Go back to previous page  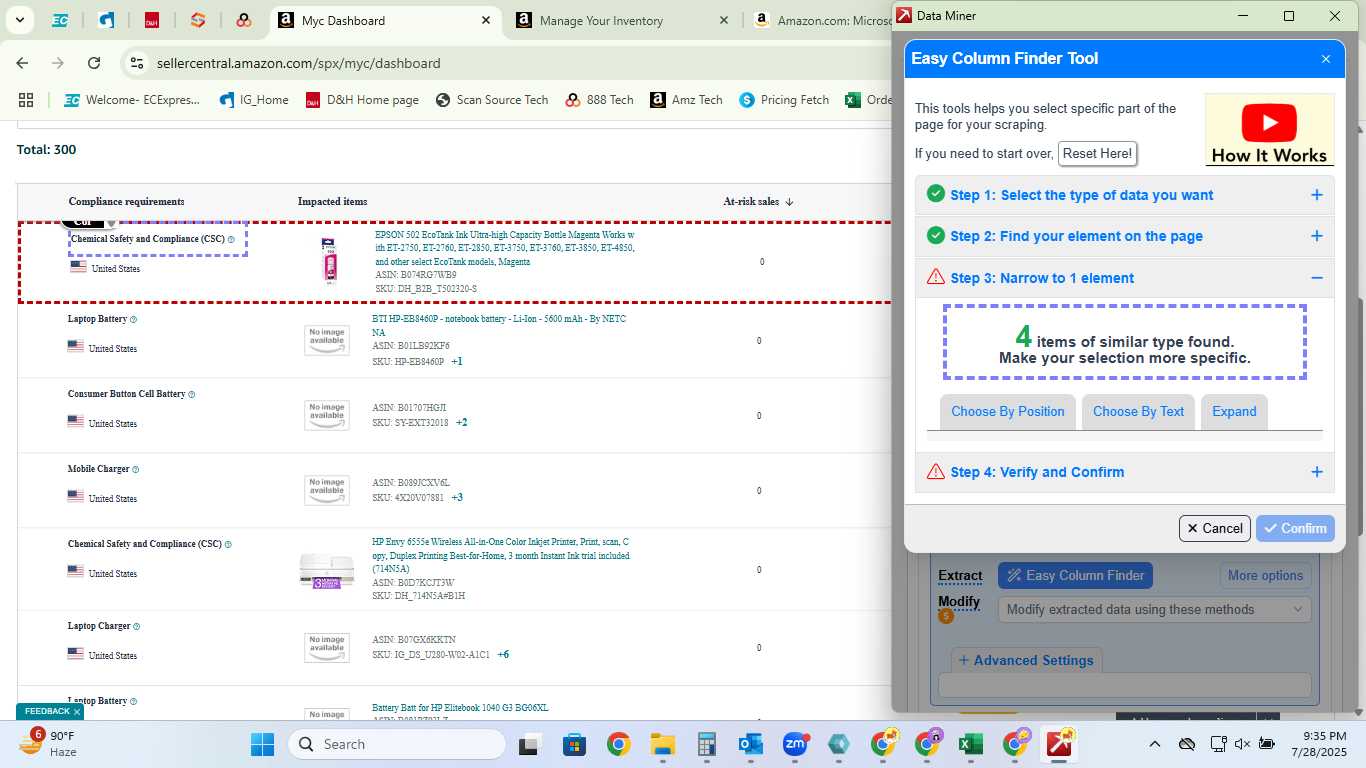[x=22, y=63]
